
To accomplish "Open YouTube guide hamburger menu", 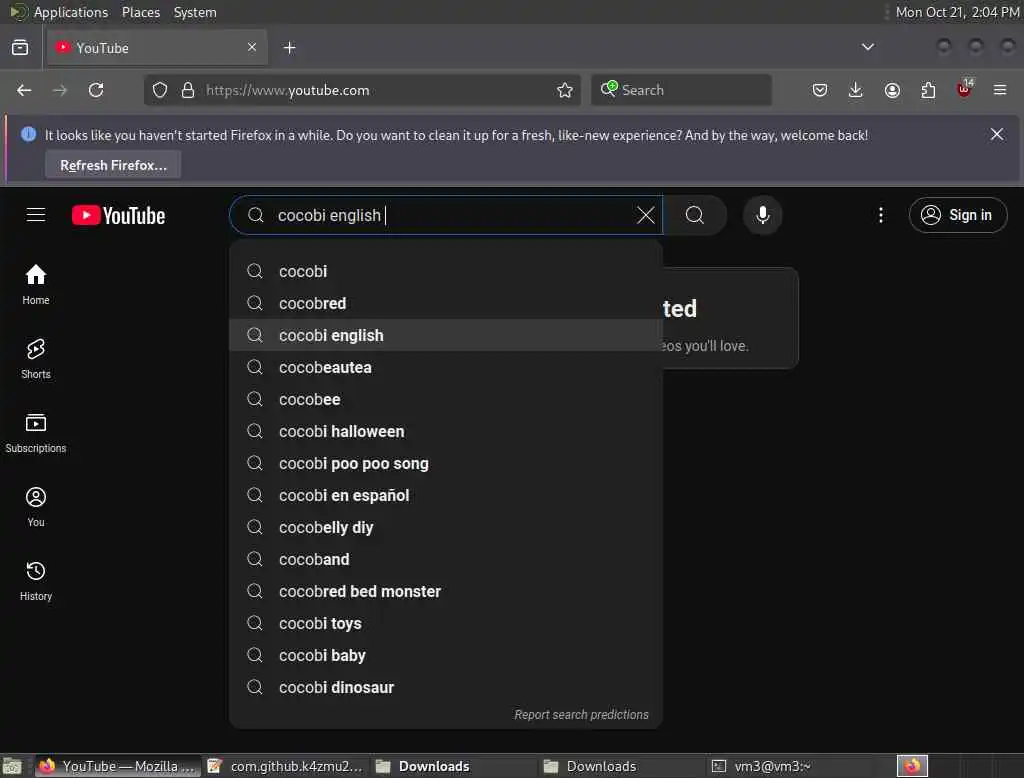I will tap(36, 215).
